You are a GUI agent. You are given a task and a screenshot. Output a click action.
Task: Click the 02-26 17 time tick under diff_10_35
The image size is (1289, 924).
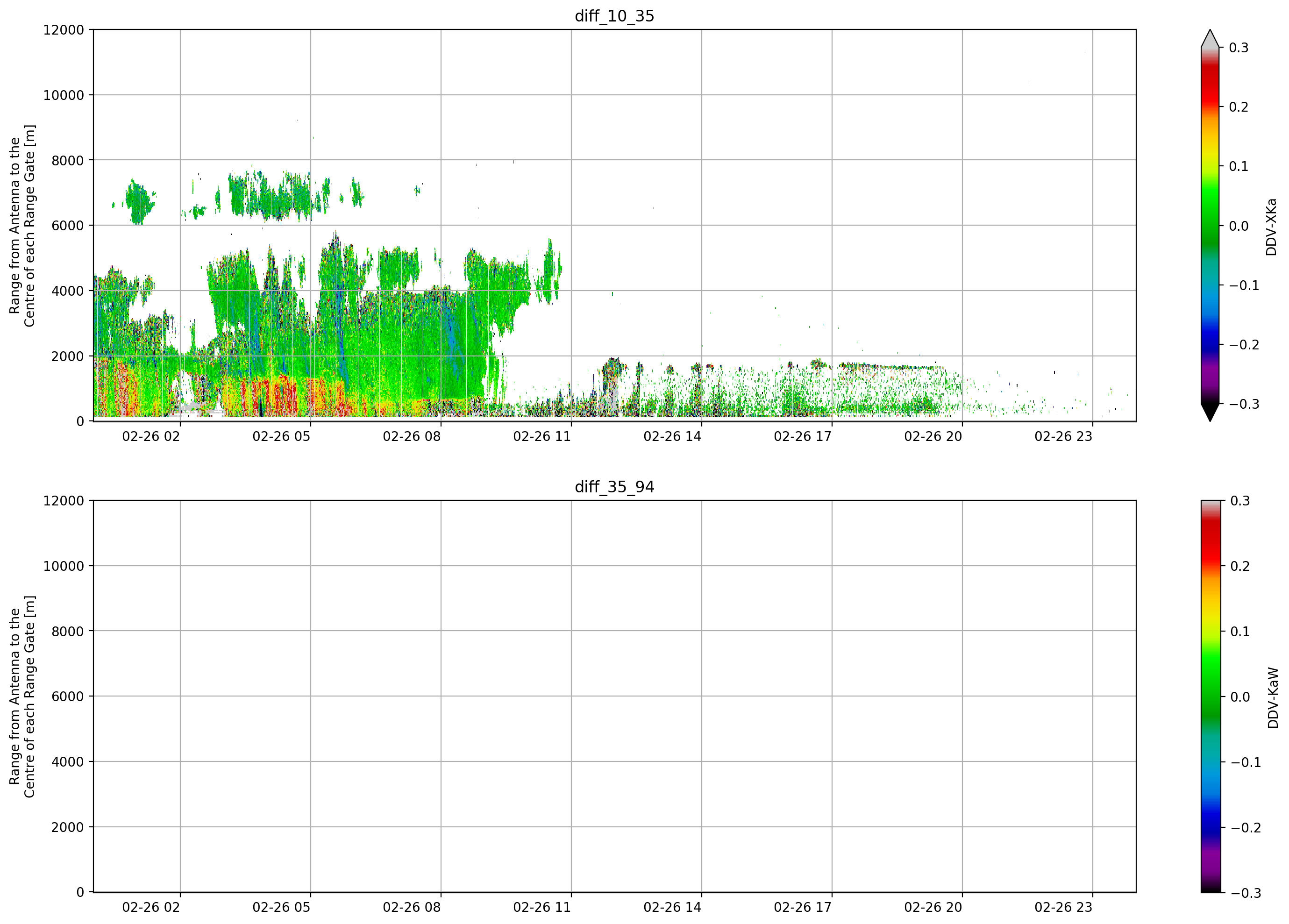click(803, 436)
